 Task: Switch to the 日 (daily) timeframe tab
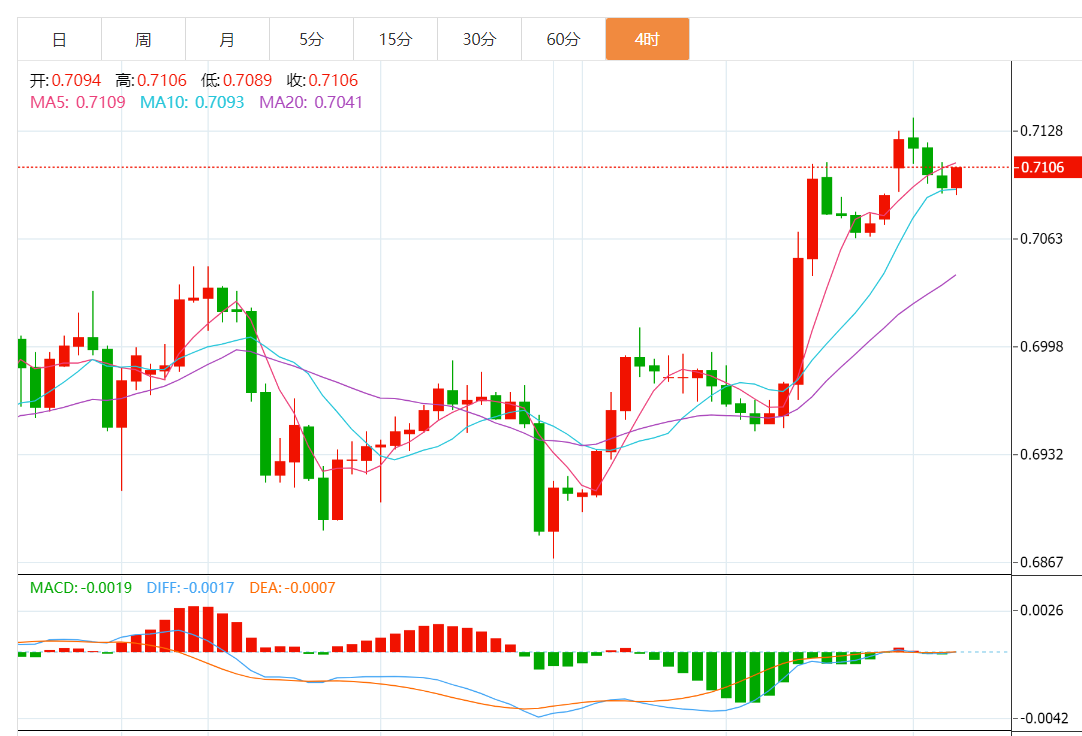click(59, 40)
